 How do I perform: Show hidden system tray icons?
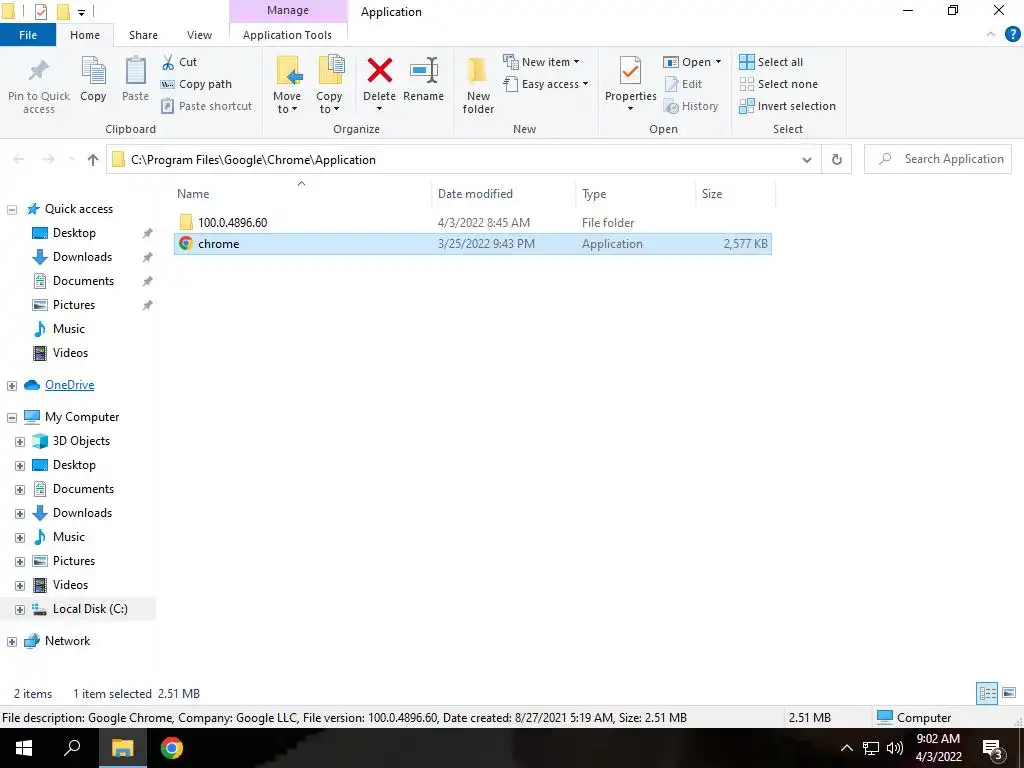[x=846, y=748]
